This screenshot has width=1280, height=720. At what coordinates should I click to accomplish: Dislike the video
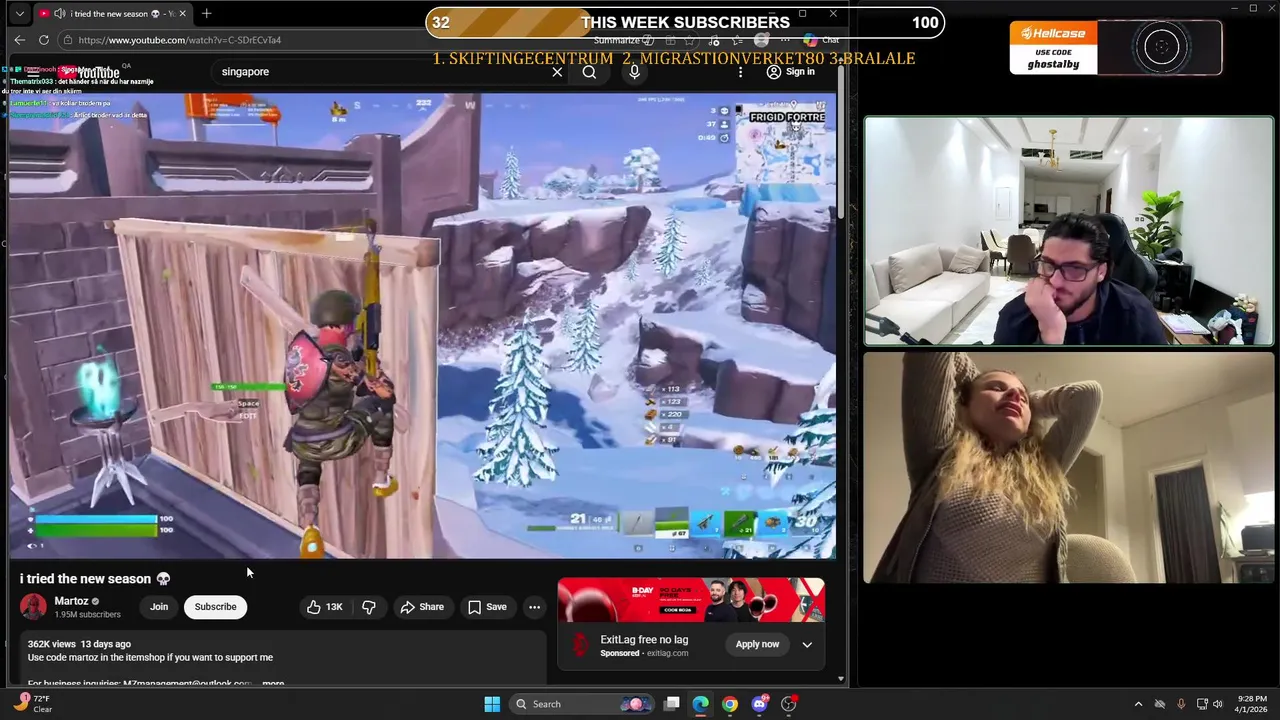[368, 607]
